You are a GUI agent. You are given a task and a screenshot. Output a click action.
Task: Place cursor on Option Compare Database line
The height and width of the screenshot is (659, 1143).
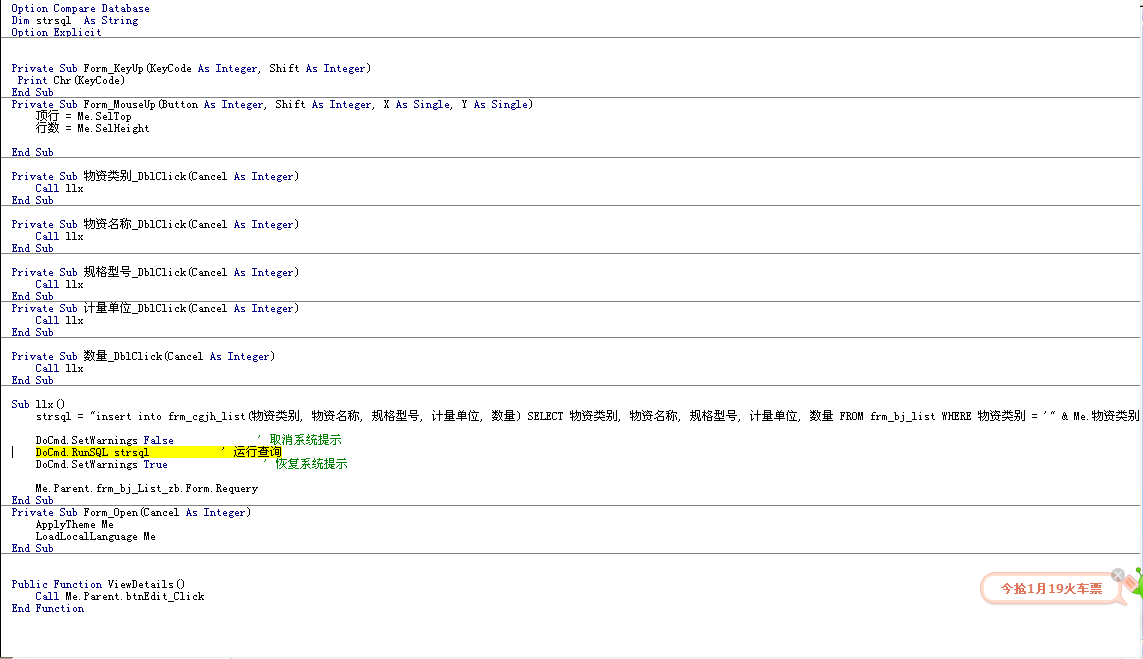coord(80,9)
